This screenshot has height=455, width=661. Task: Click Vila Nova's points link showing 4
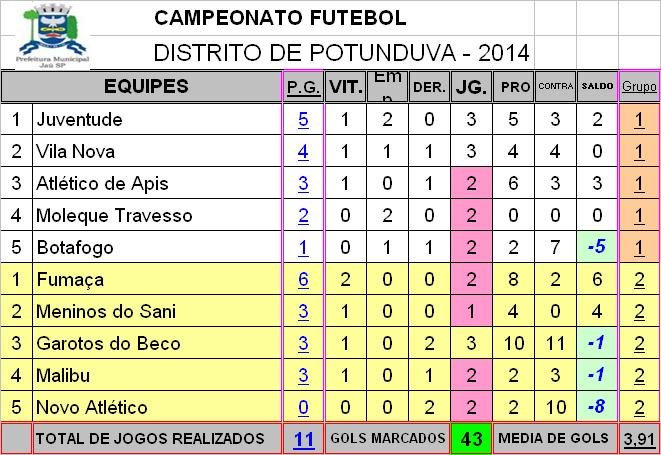coord(303,151)
